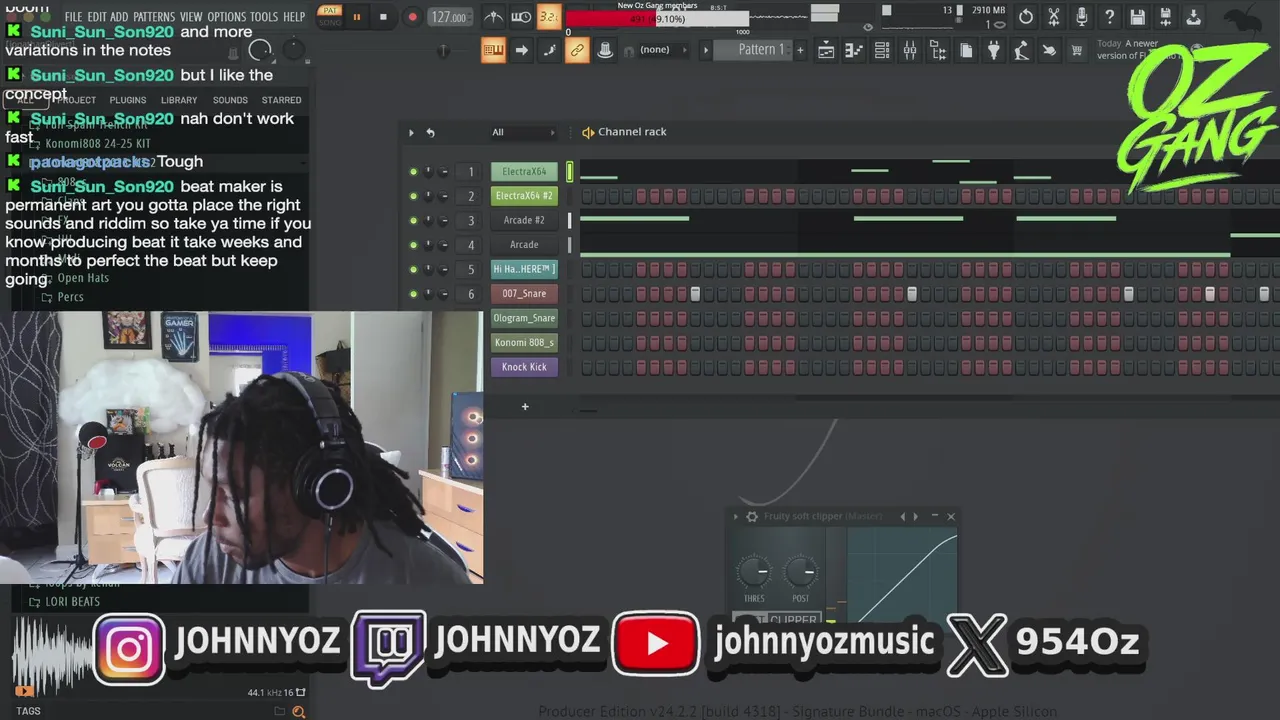
Task: Open the plugin picker plug icon
Action: pos(993,50)
